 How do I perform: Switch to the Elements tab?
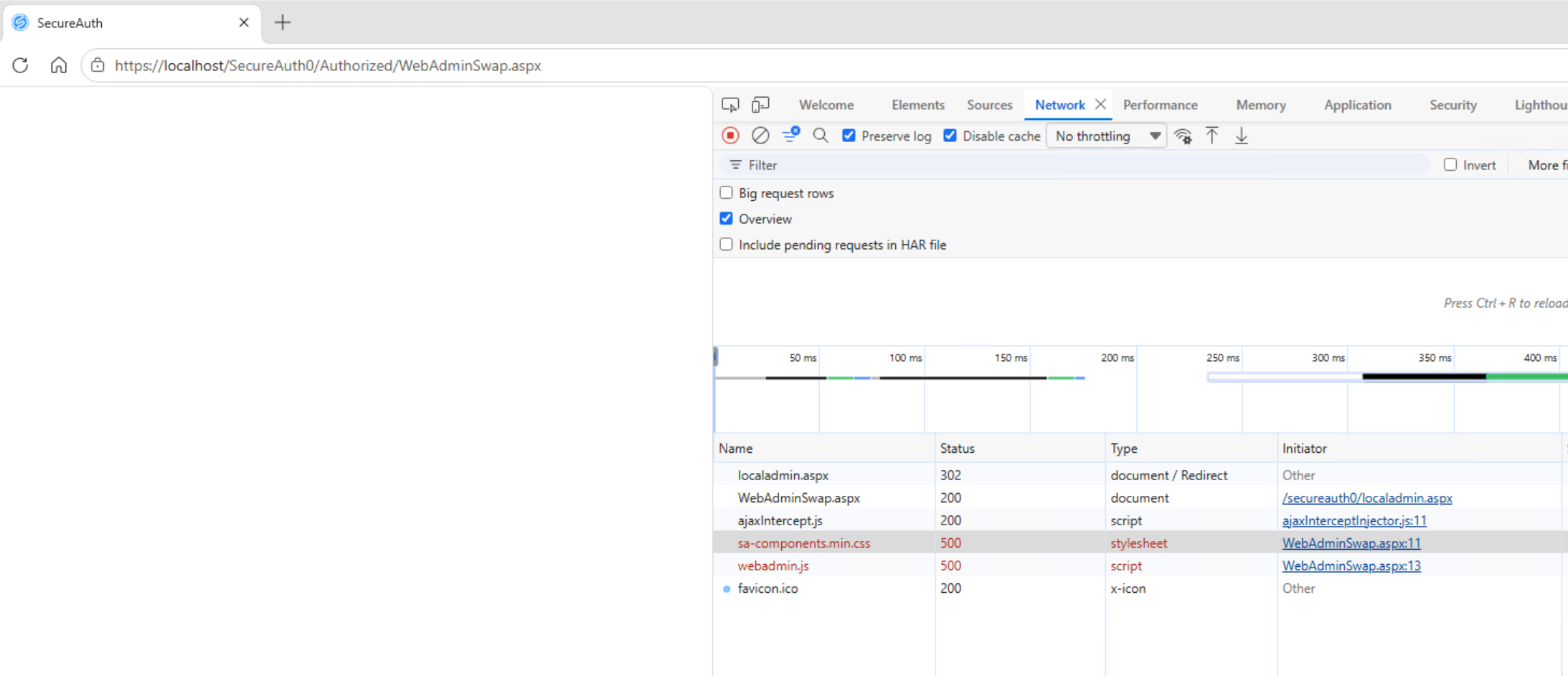918,105
